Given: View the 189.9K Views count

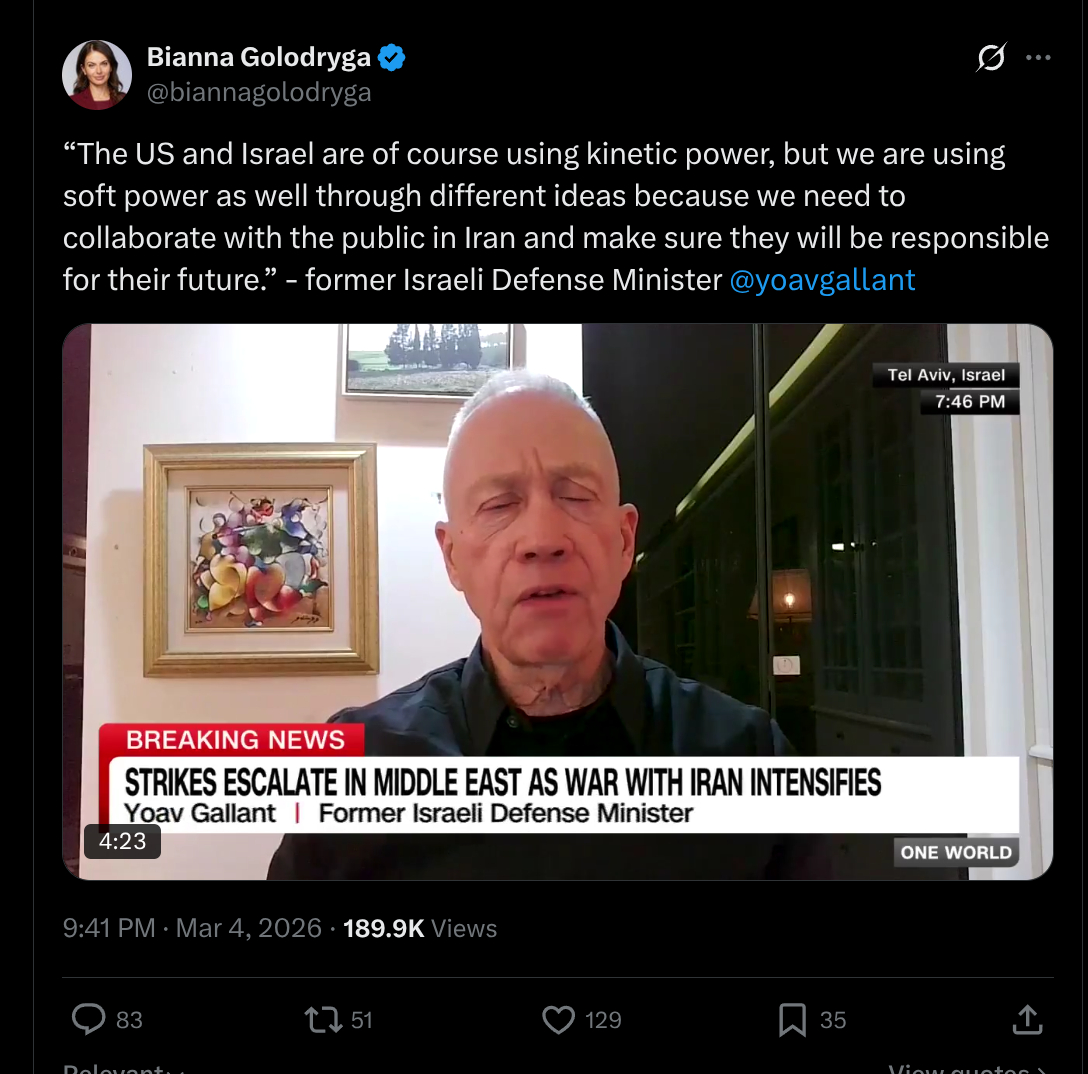Looking at the screenshot, I should pyautogui.click(x=420, y=928).
